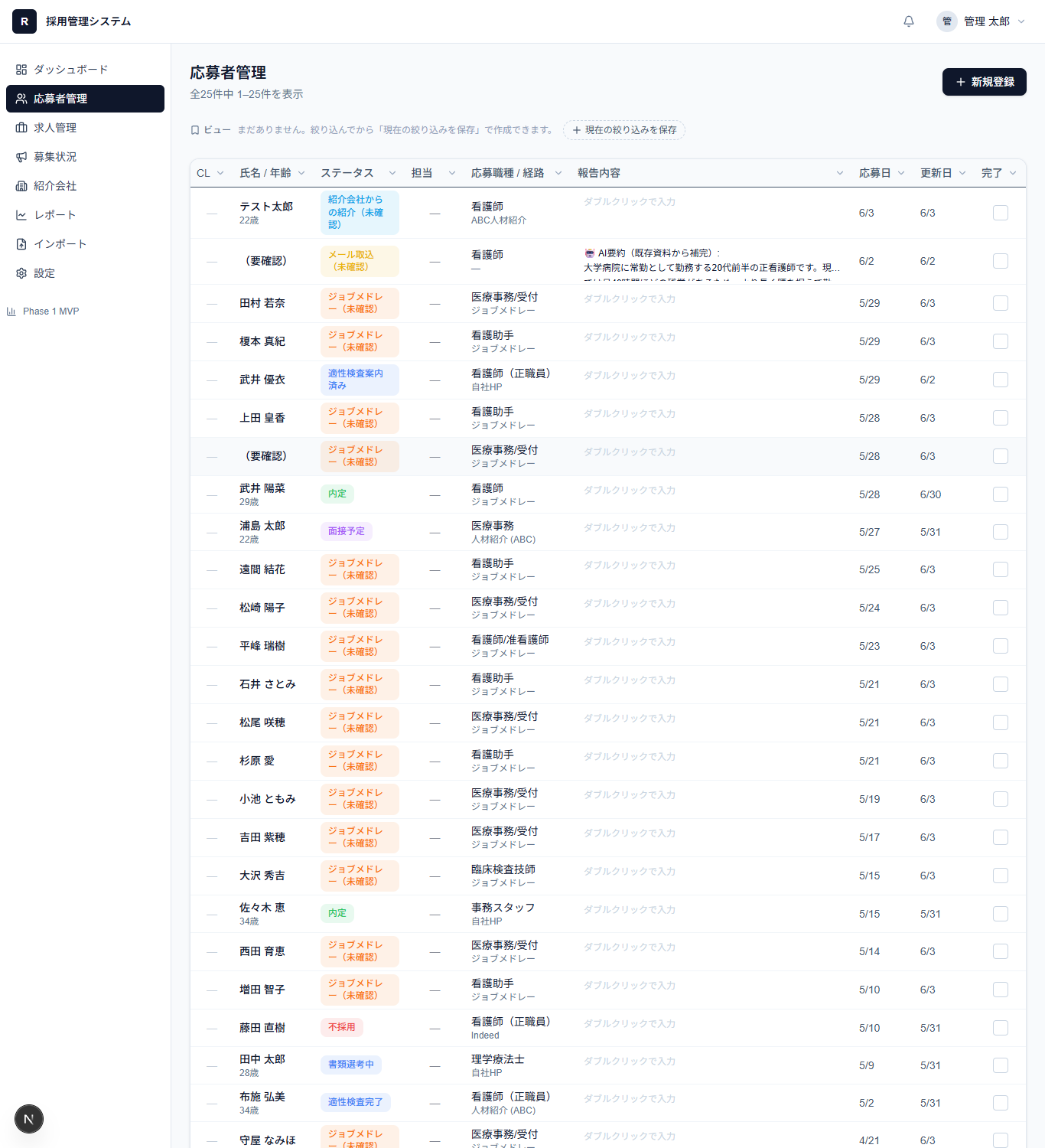Click 書類選考中 badge for 田中 太郎
The width and height of the screenshot is (1045, 1148).
coord(351,1065)
